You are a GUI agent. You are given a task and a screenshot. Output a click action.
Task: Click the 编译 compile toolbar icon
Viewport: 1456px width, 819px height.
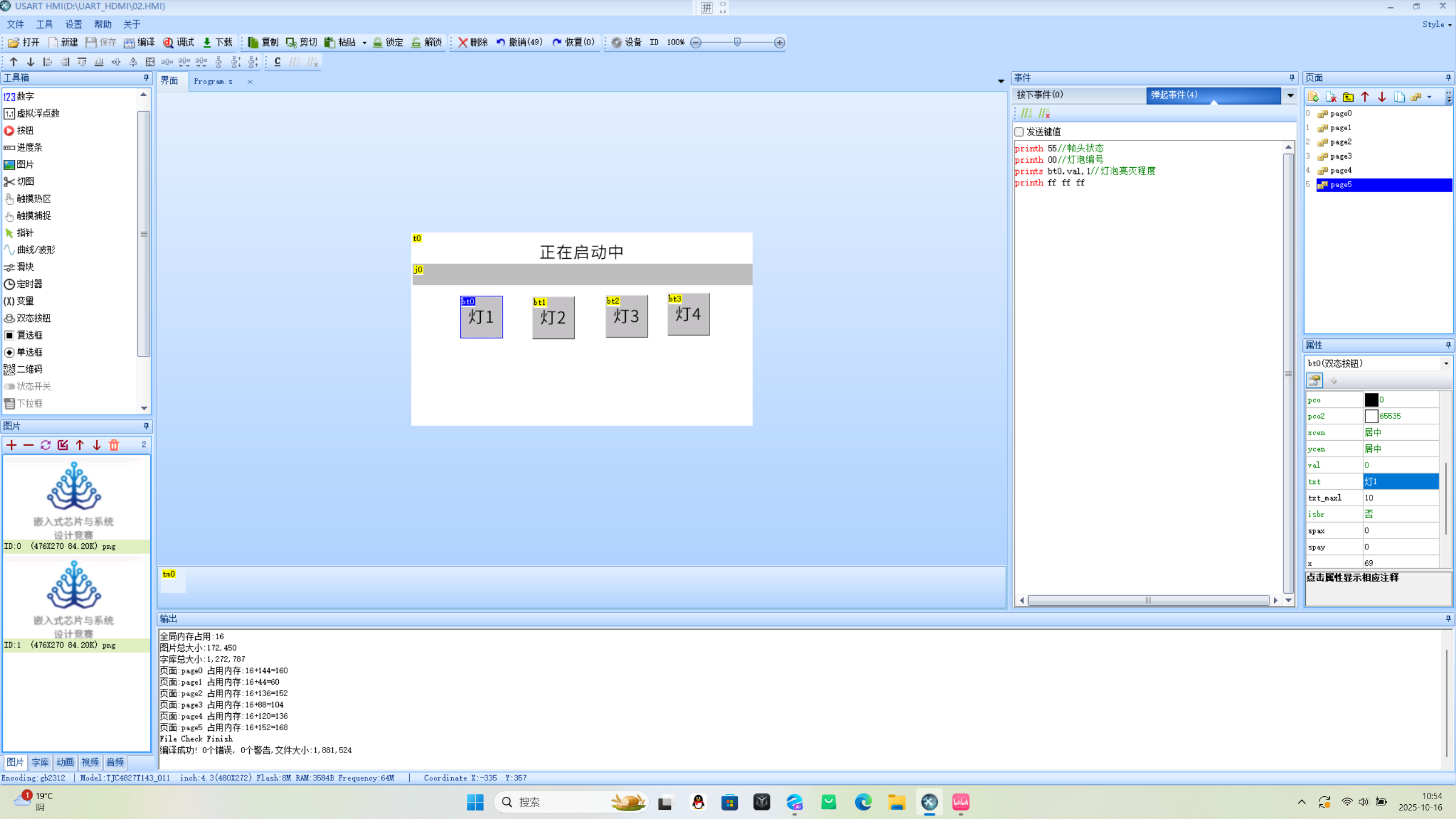(x=130, y=43)
